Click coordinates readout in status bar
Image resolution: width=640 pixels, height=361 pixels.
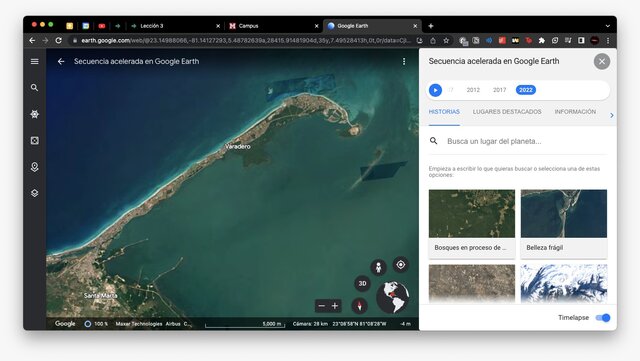point(359,324)
